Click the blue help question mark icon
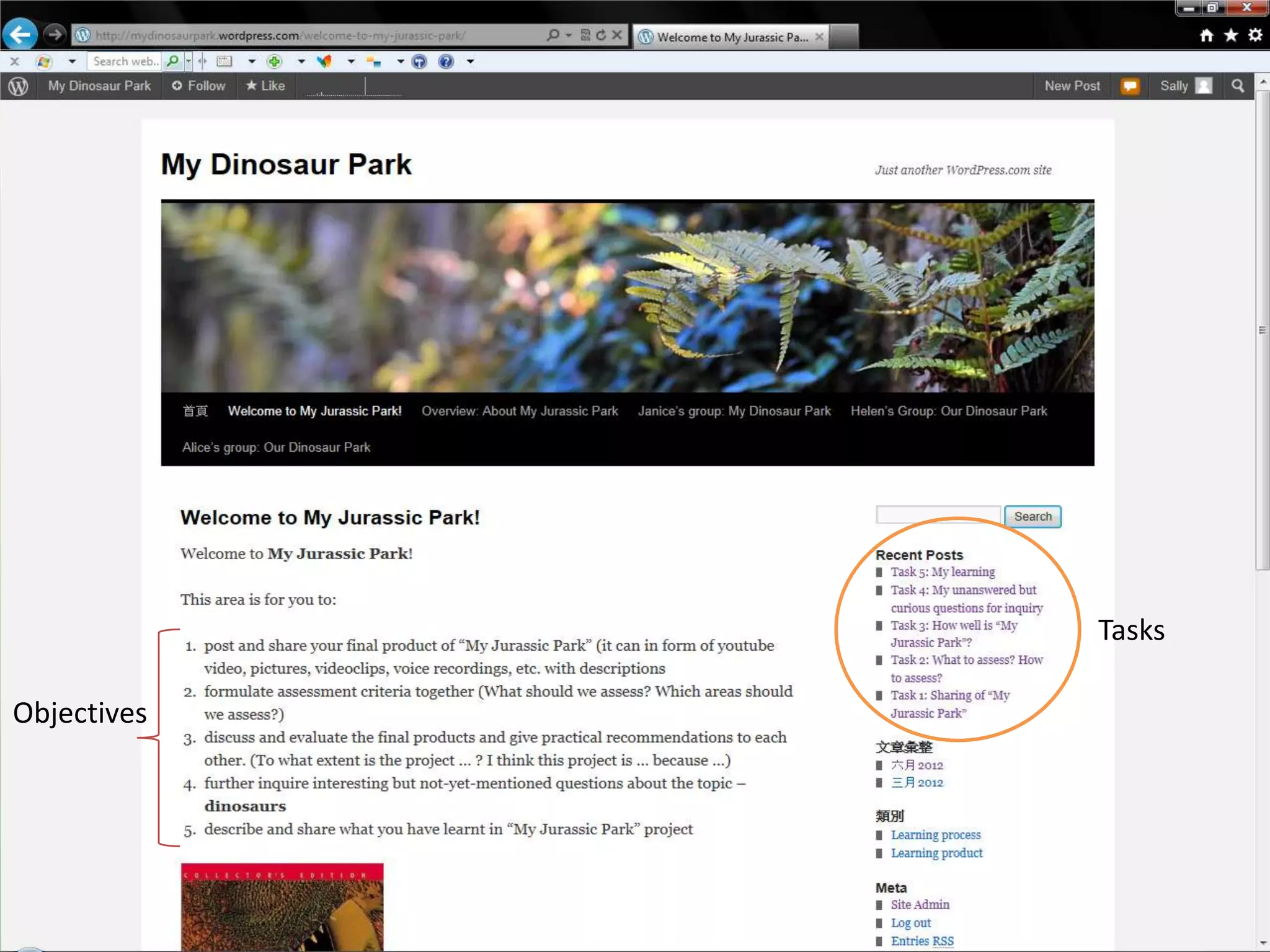Screen dimensions: 1270x952 (446, 61)
